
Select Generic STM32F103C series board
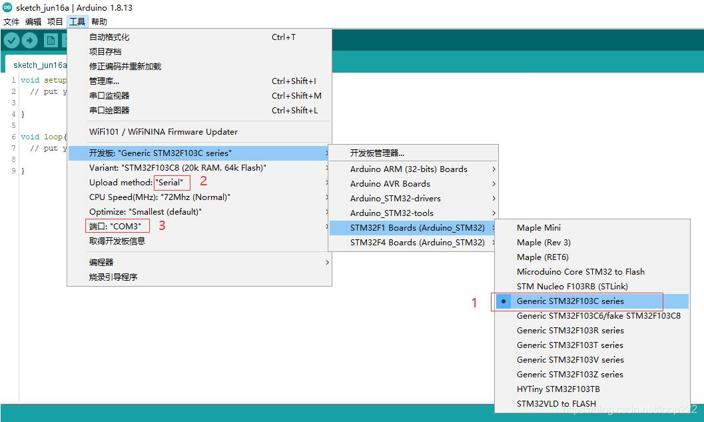tap(592, 301)
